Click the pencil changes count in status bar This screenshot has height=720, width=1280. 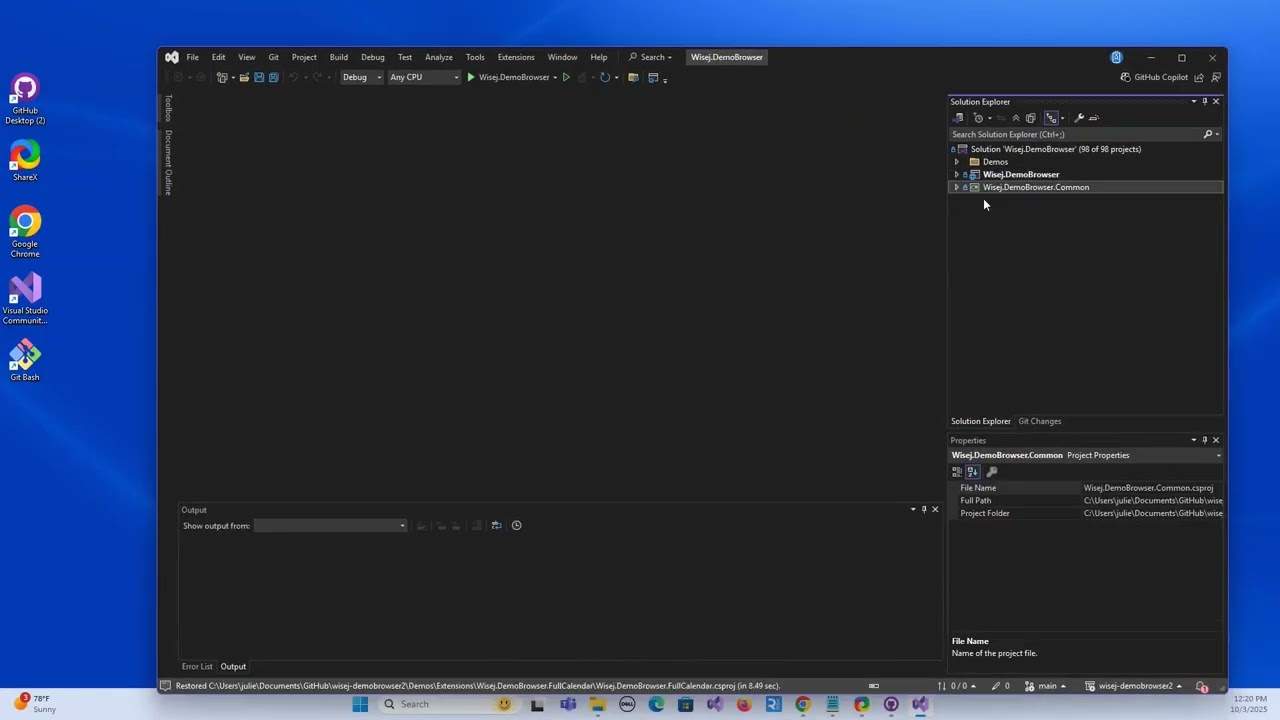tap(1000, 686)
